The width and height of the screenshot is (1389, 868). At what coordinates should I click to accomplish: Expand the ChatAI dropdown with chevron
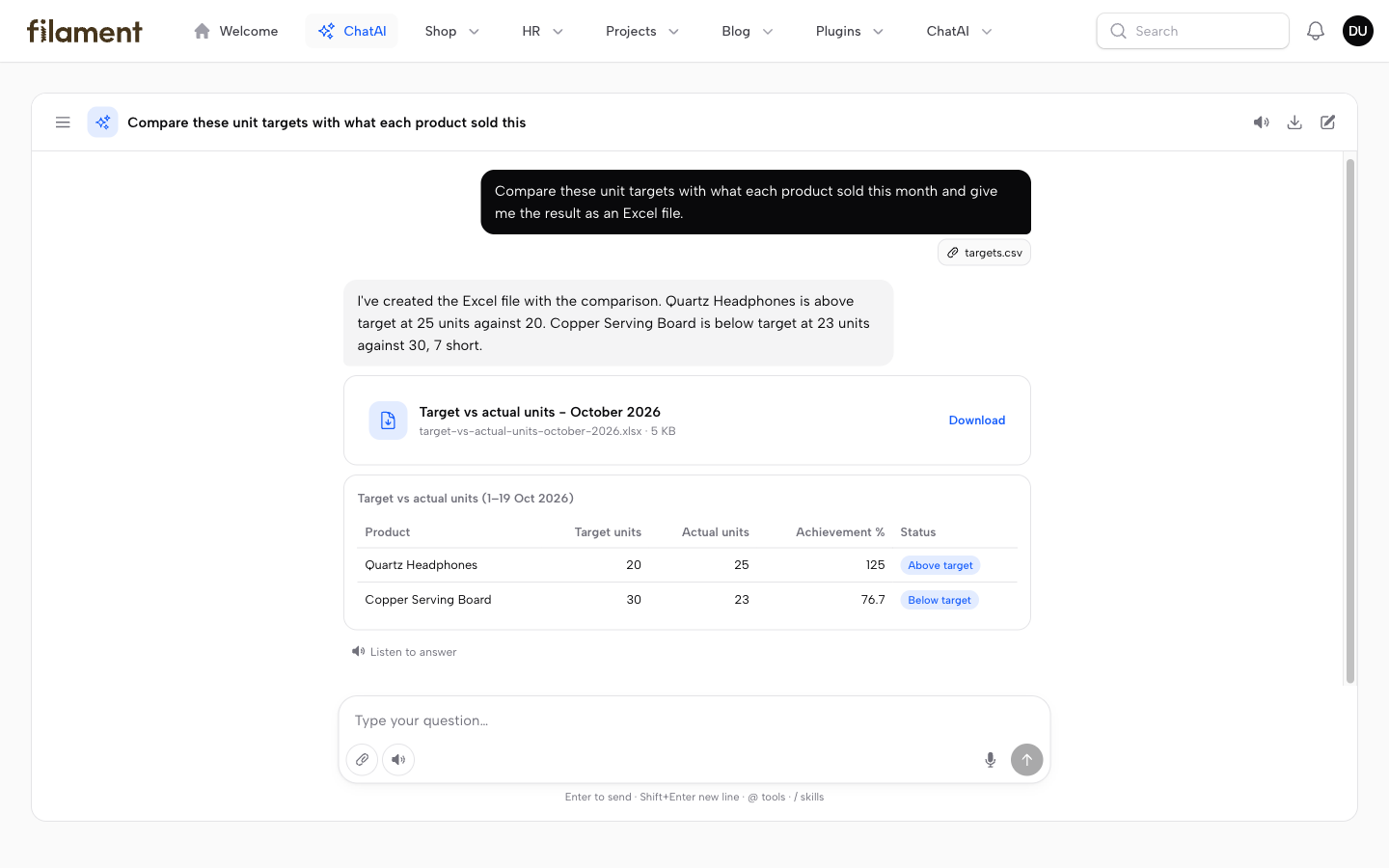959,31
